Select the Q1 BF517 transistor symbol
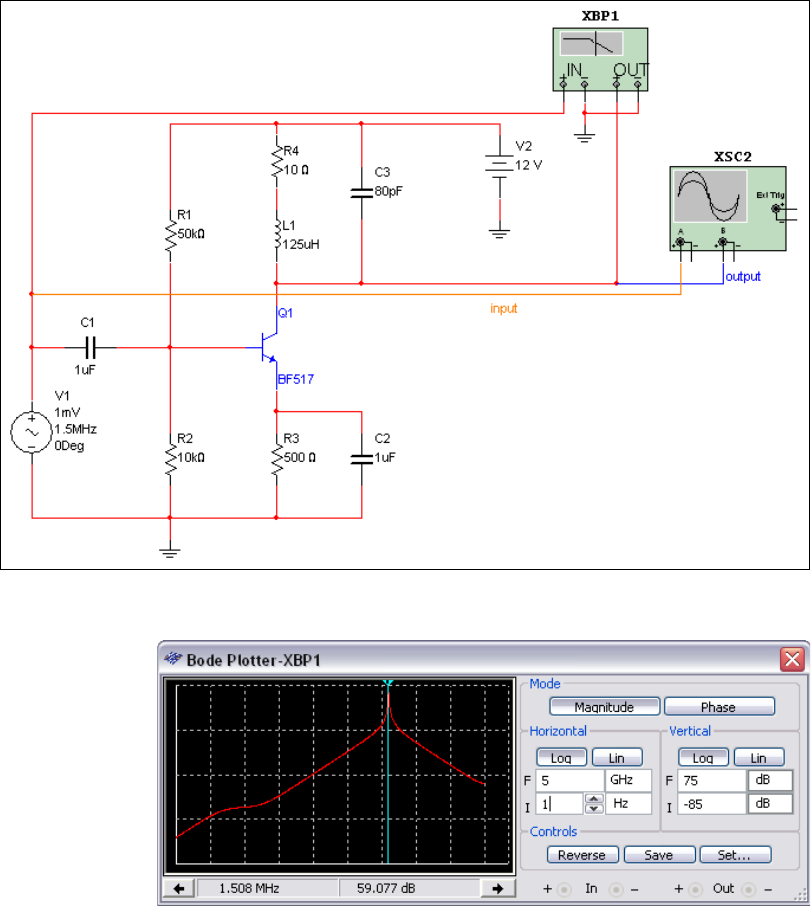This screenshot has width=811, height=906. click(x=266, y=347)
